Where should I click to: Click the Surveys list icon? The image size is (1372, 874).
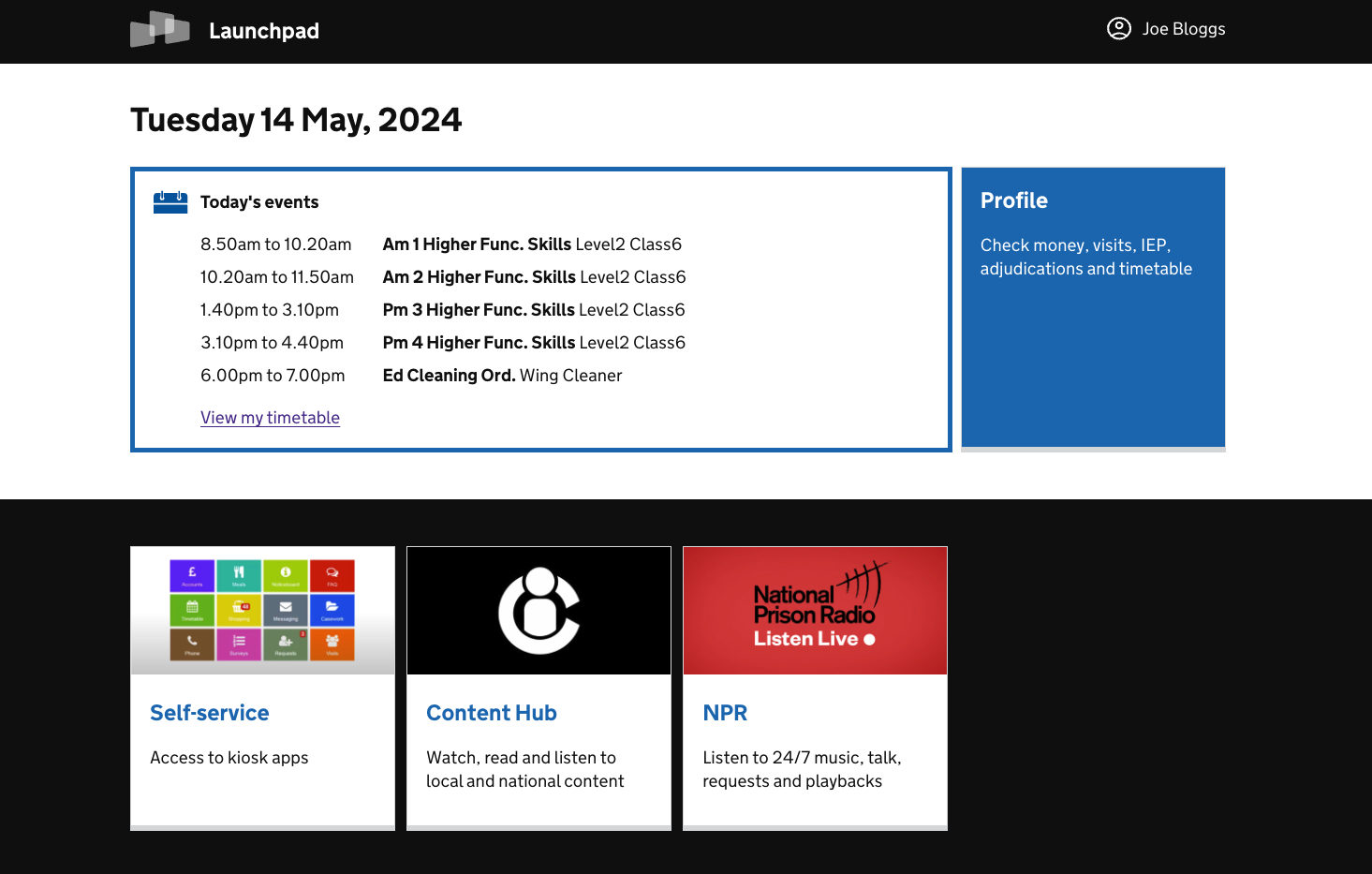[239, 644]
